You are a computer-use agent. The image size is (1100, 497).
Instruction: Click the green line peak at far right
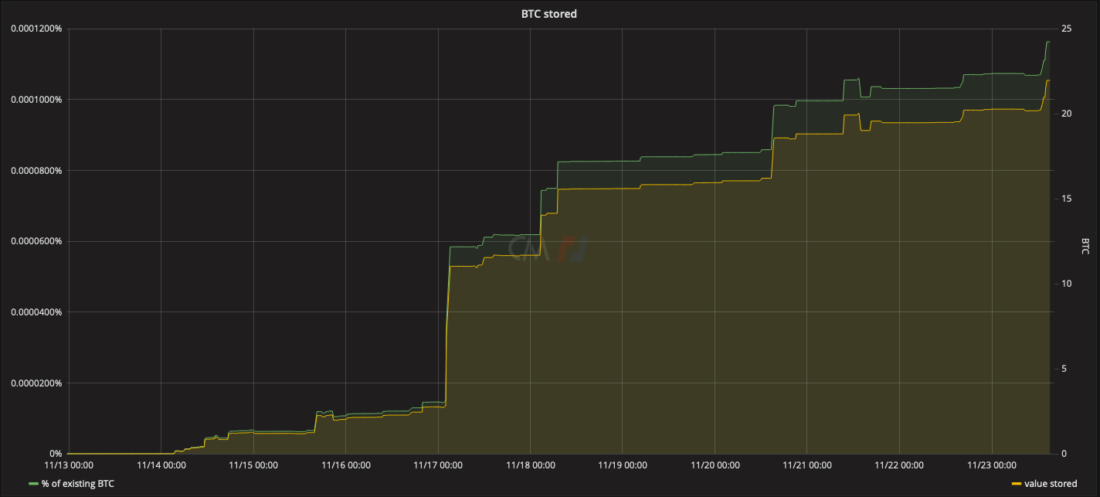(x=1047, y=42)
